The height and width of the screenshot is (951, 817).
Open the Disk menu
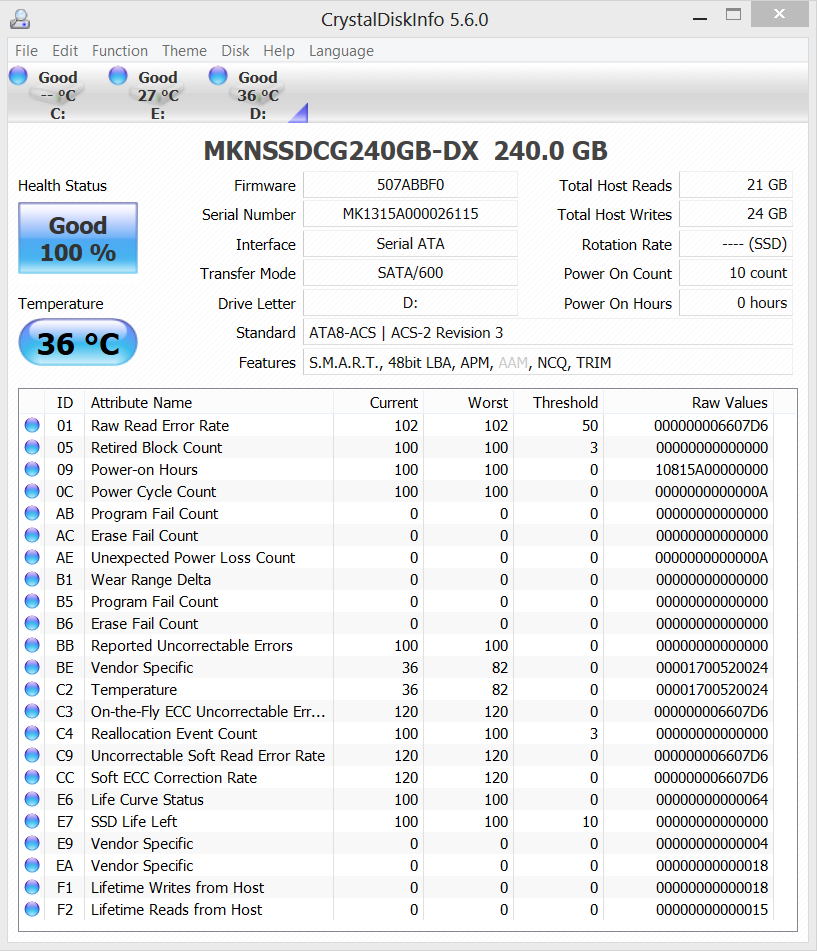pyautogui.click(x=235, y=51)
